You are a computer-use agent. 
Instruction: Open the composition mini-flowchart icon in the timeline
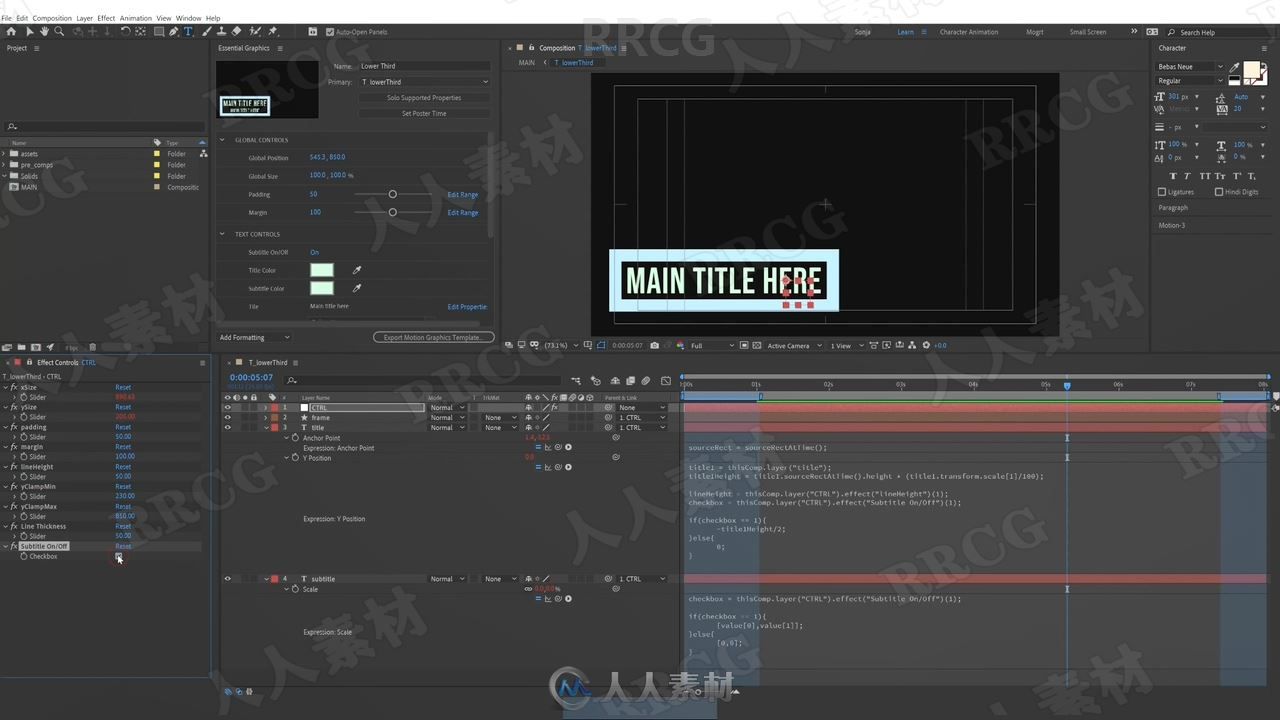[576, 380]
